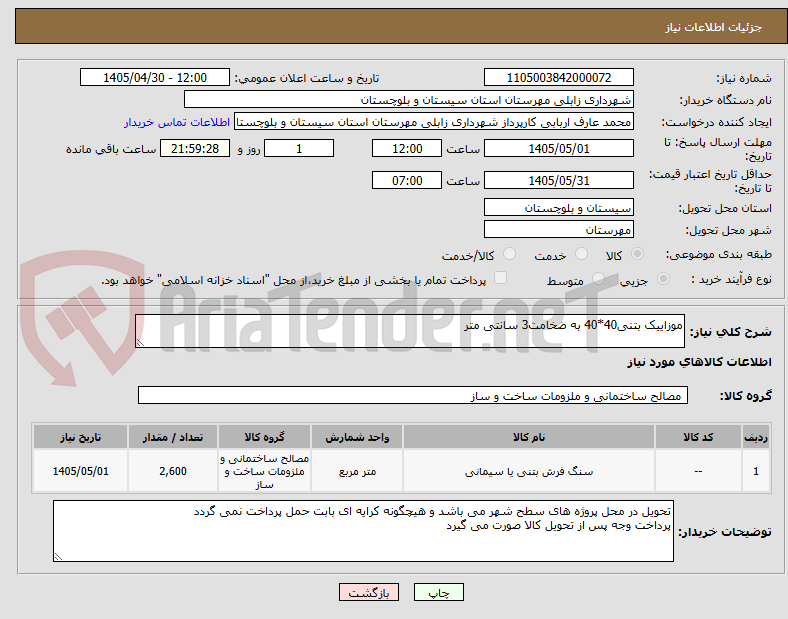
Task: Click the announcement date field 1405/04/30
Action: click(x=155, y=77)
